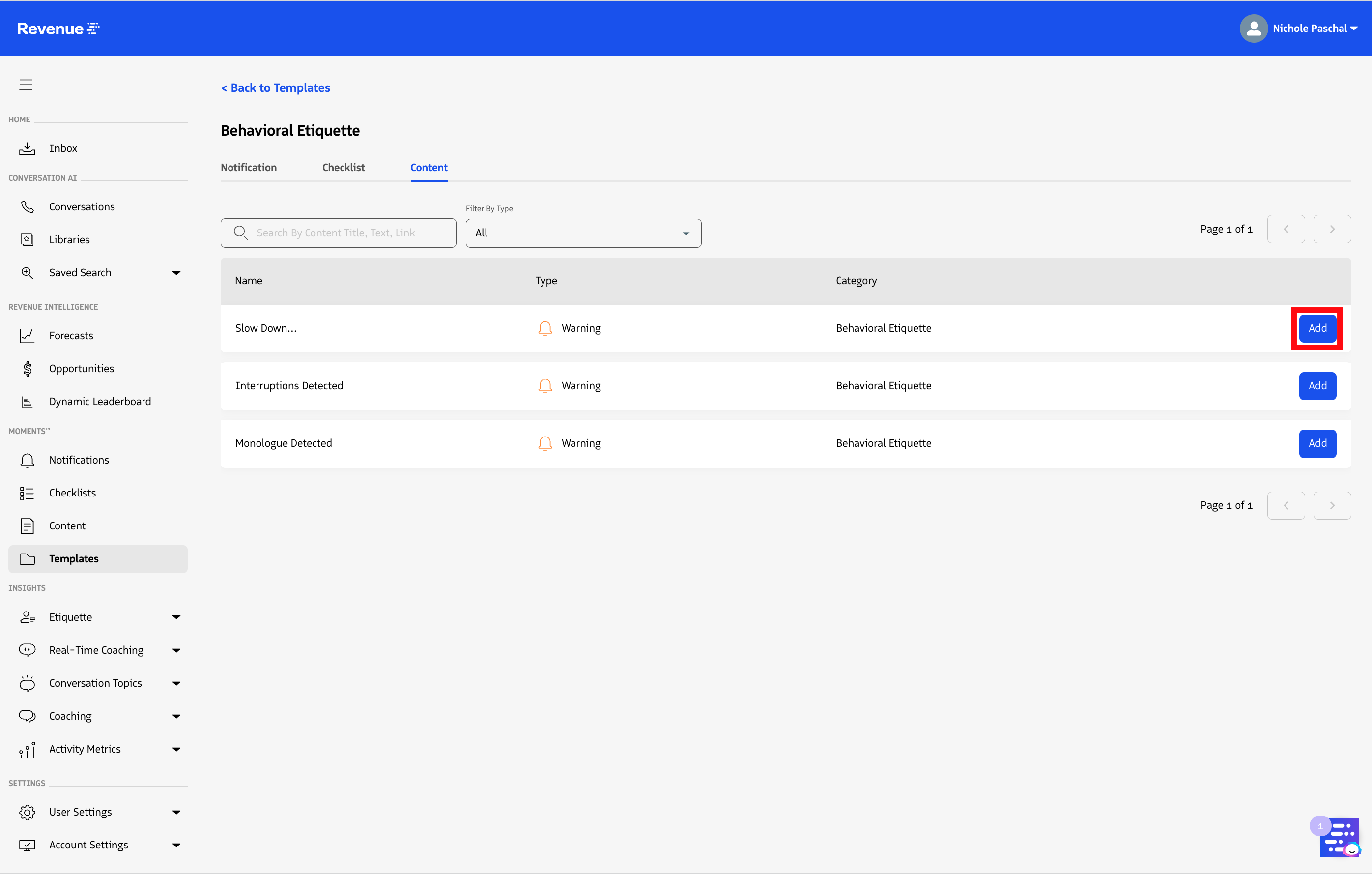Select the Content tab
Viewport: 1372px width, 875px height.
pos(429,168)
